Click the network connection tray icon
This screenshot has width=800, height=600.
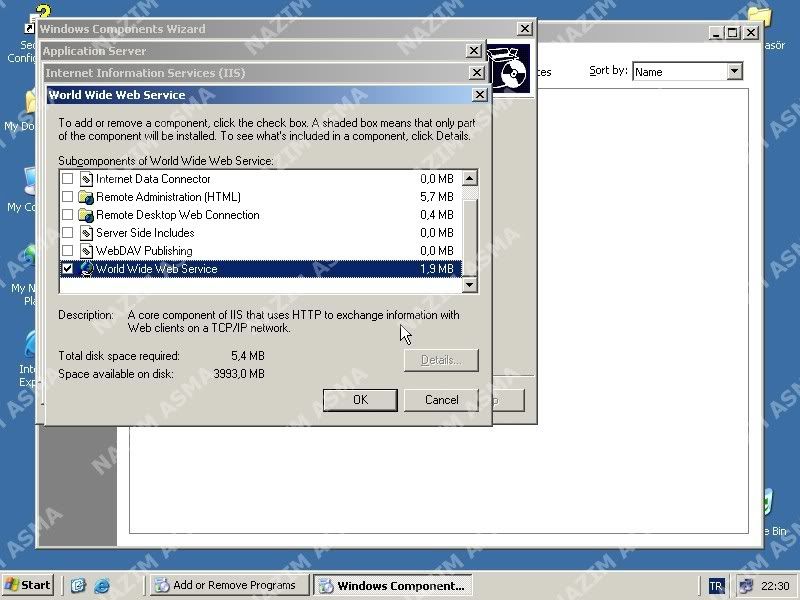(745, 586)
